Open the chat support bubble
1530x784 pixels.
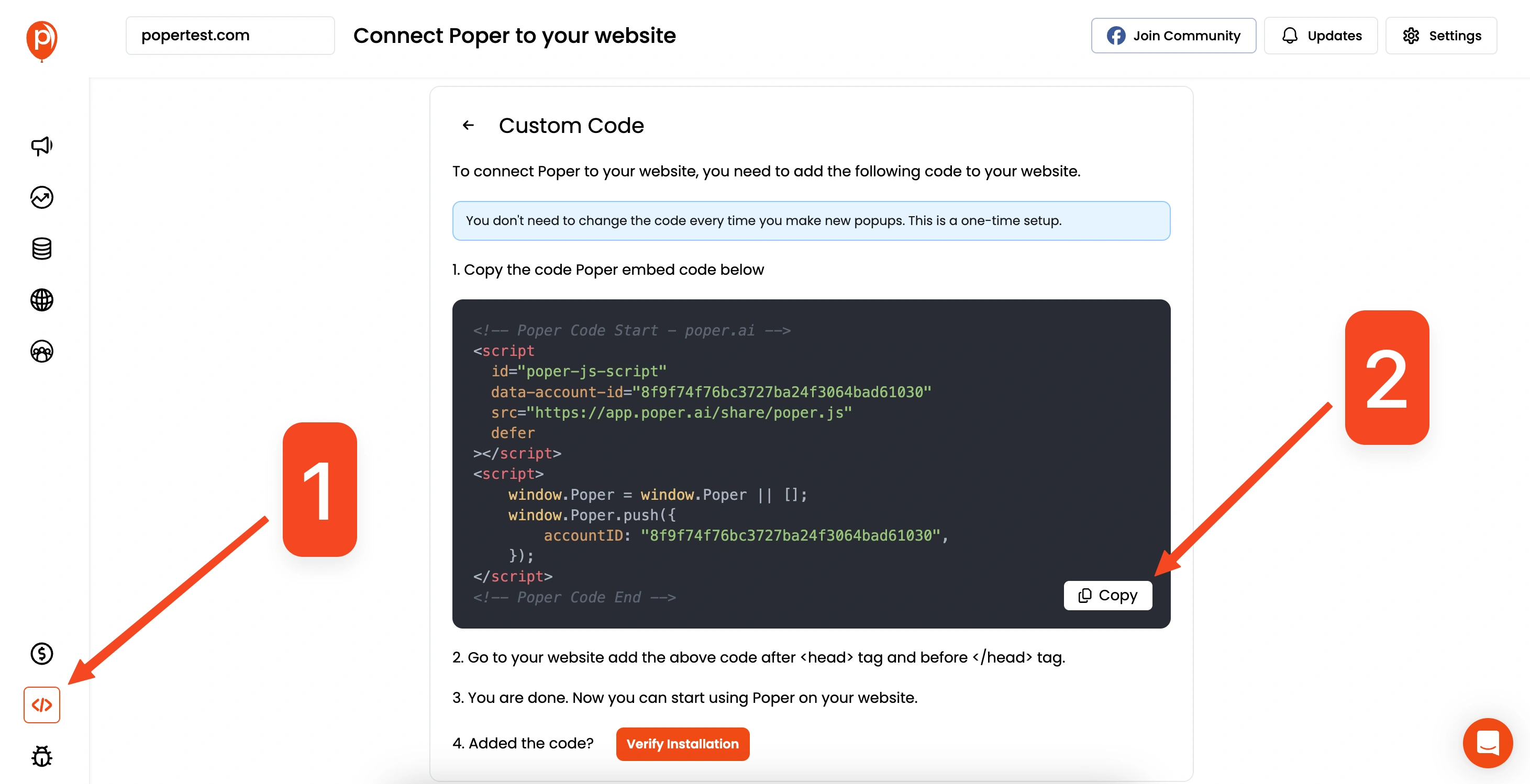click(1487, 743)
